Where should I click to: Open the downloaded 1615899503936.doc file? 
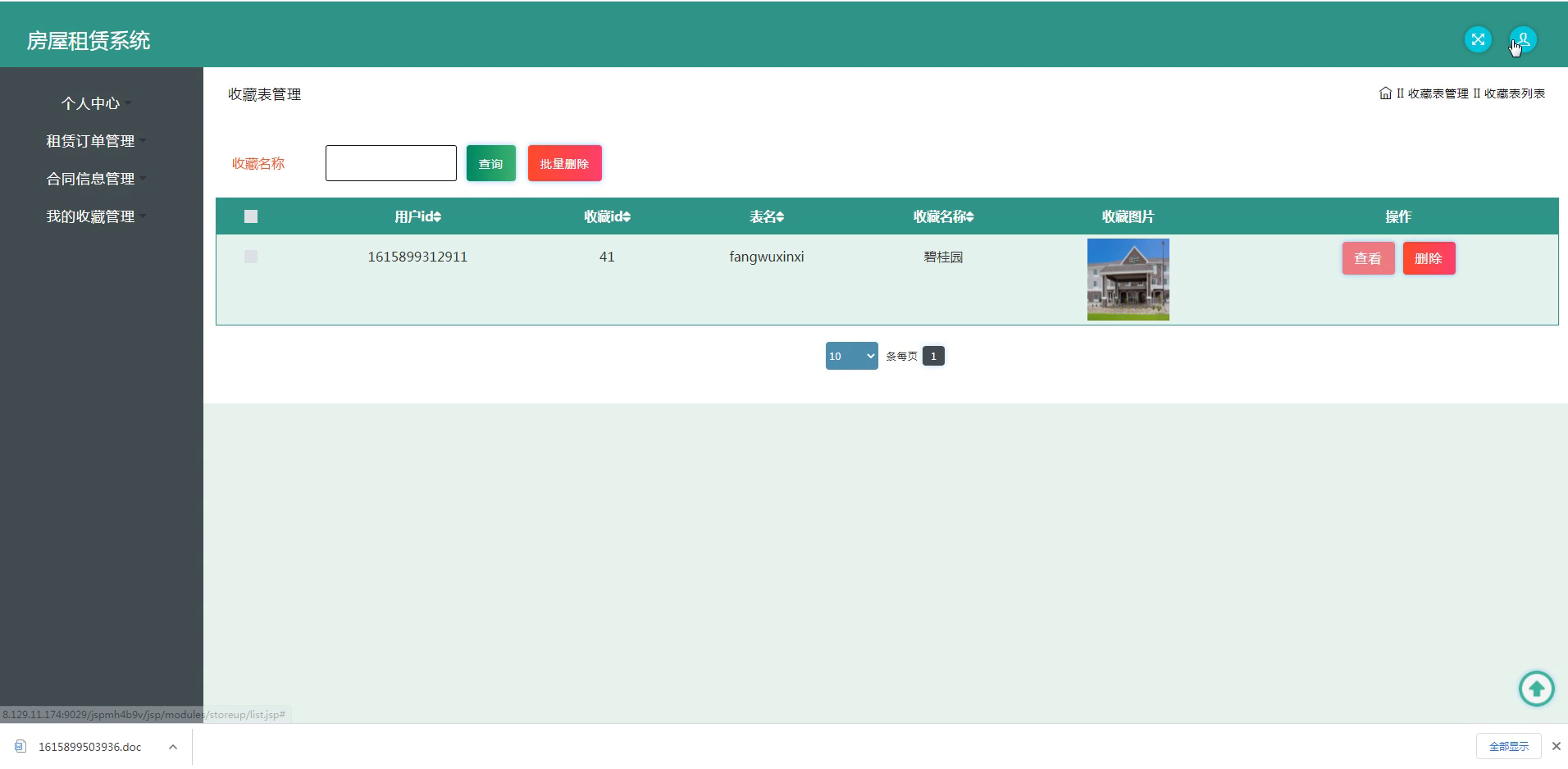tap(89, 747)
